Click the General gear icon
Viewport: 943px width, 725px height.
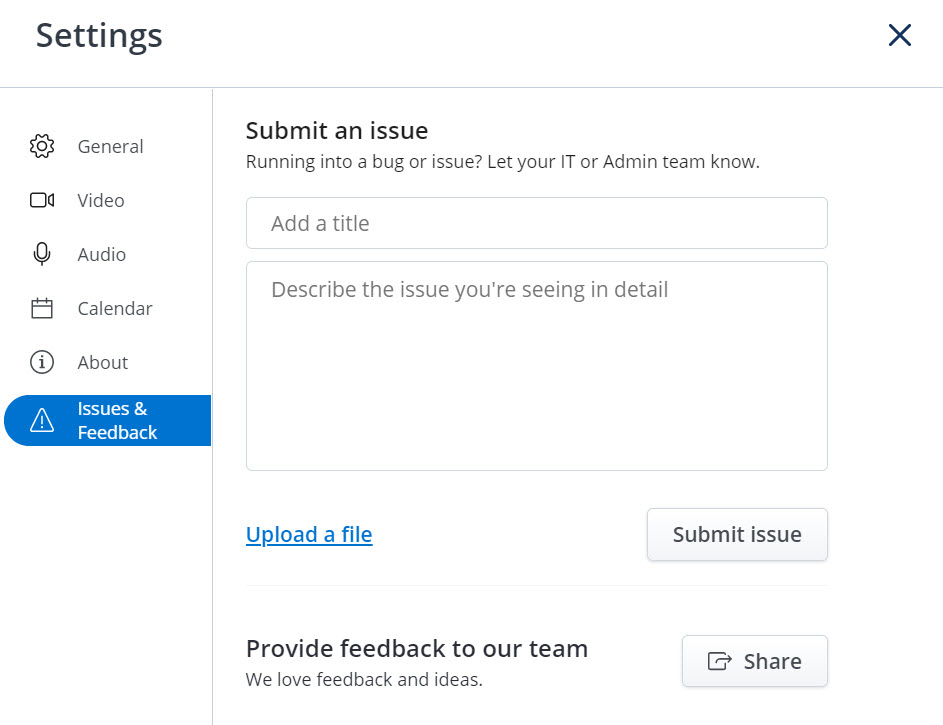pos(42,146)
